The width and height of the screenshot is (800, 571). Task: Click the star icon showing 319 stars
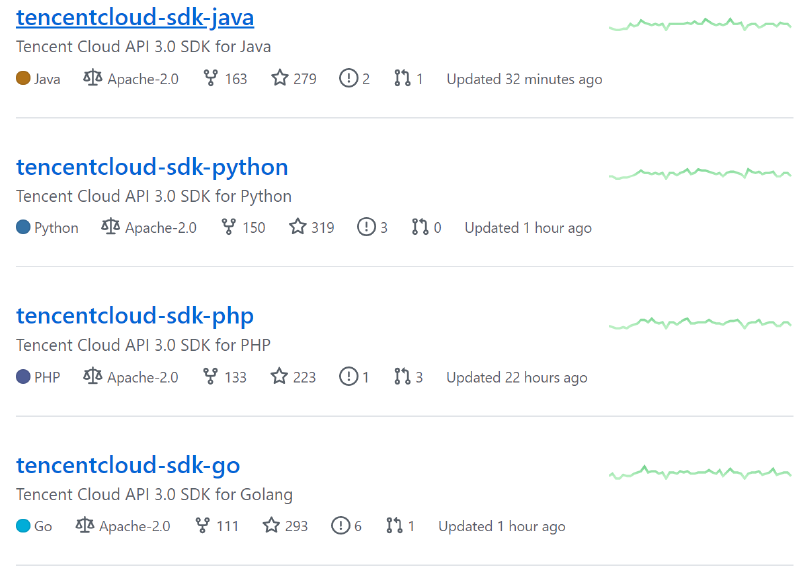pos(298,227)
